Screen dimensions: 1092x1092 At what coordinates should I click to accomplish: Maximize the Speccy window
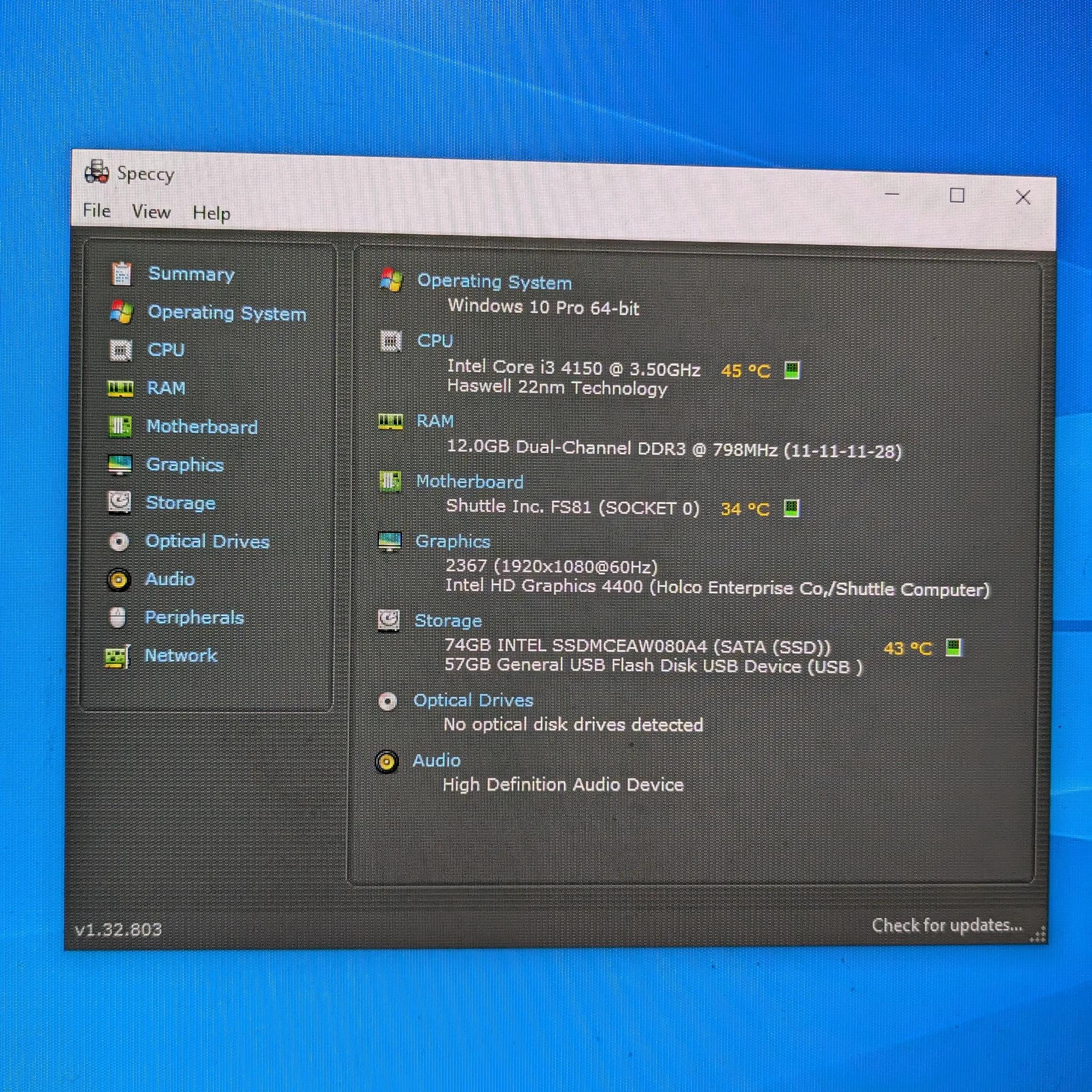957,196
